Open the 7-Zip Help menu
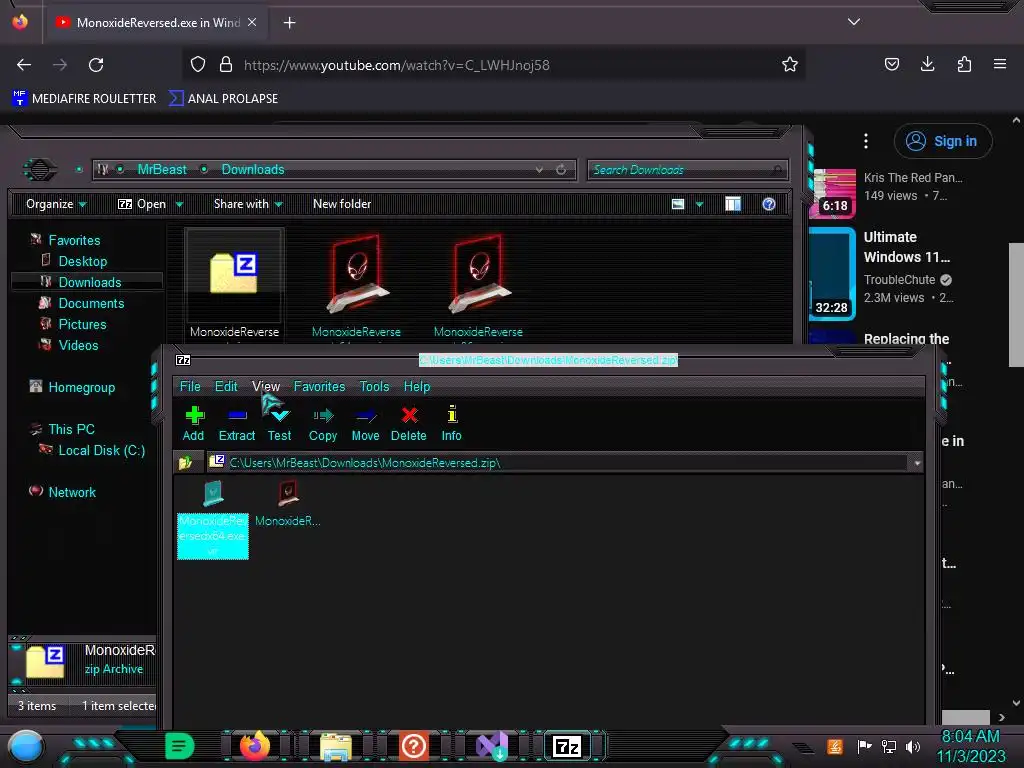 pos(417,386)
